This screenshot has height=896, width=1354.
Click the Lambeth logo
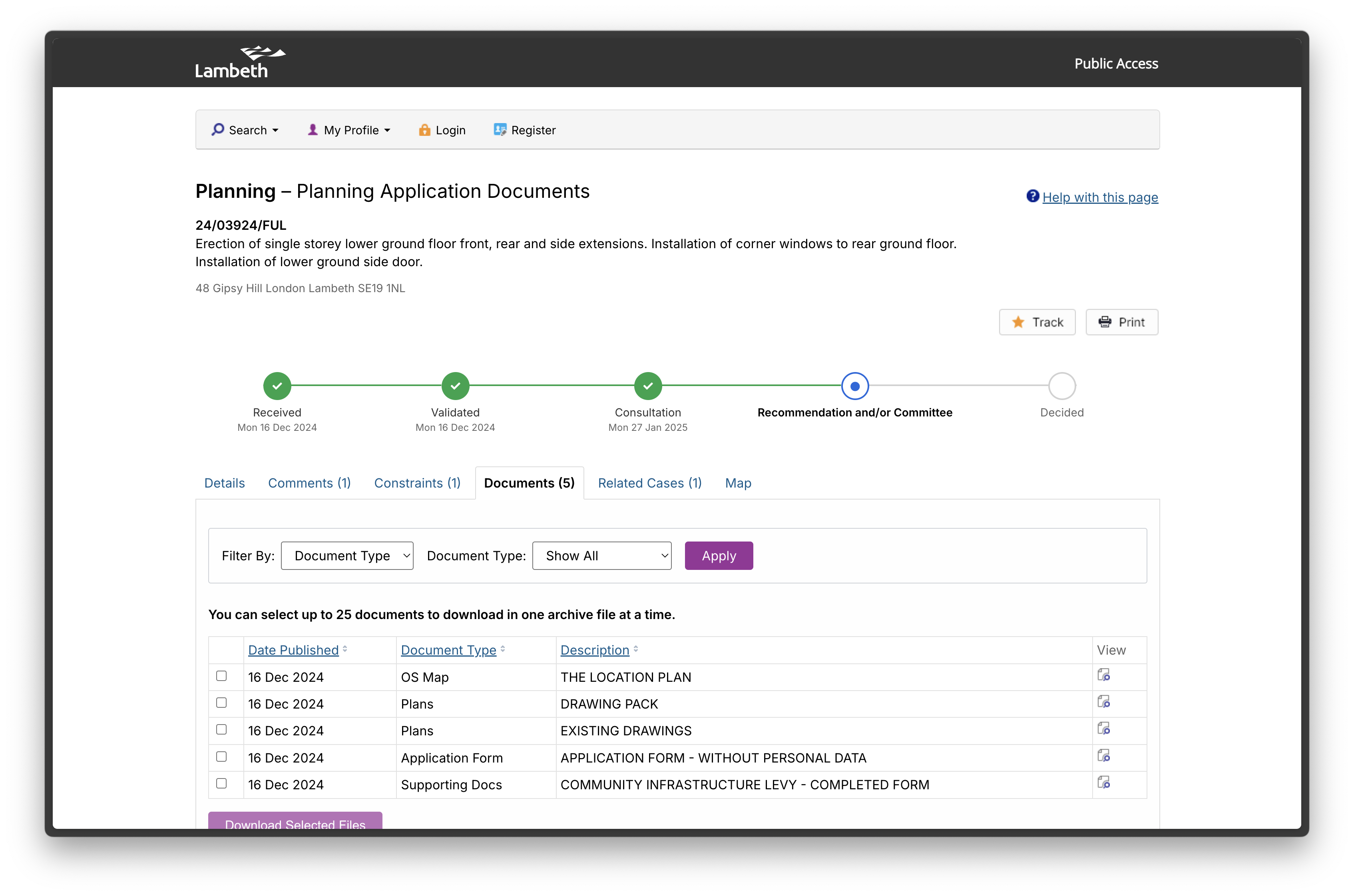pyautogui.click(x=240, y=62)
